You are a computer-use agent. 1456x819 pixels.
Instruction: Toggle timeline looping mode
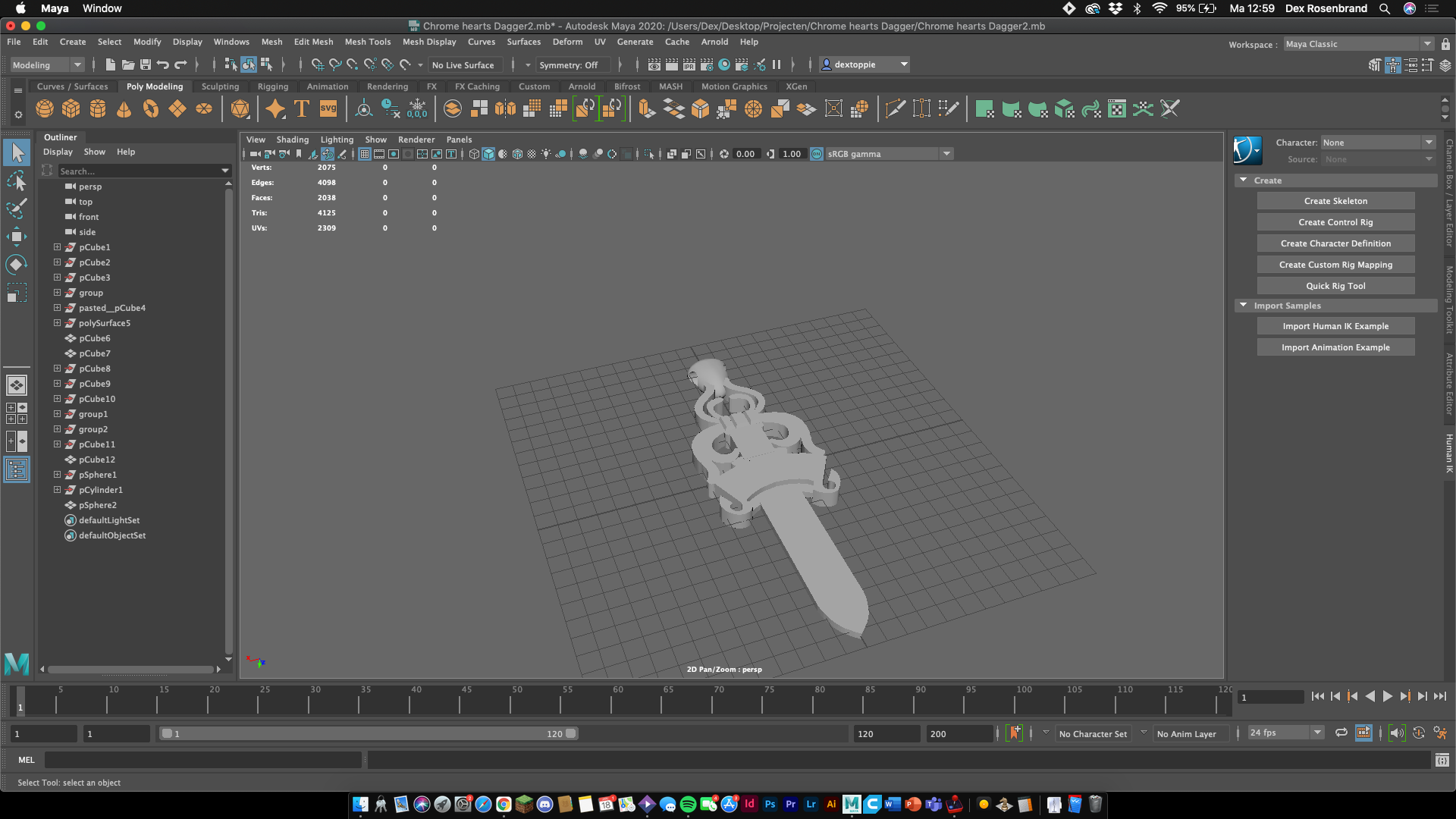tap(1341, 733)
